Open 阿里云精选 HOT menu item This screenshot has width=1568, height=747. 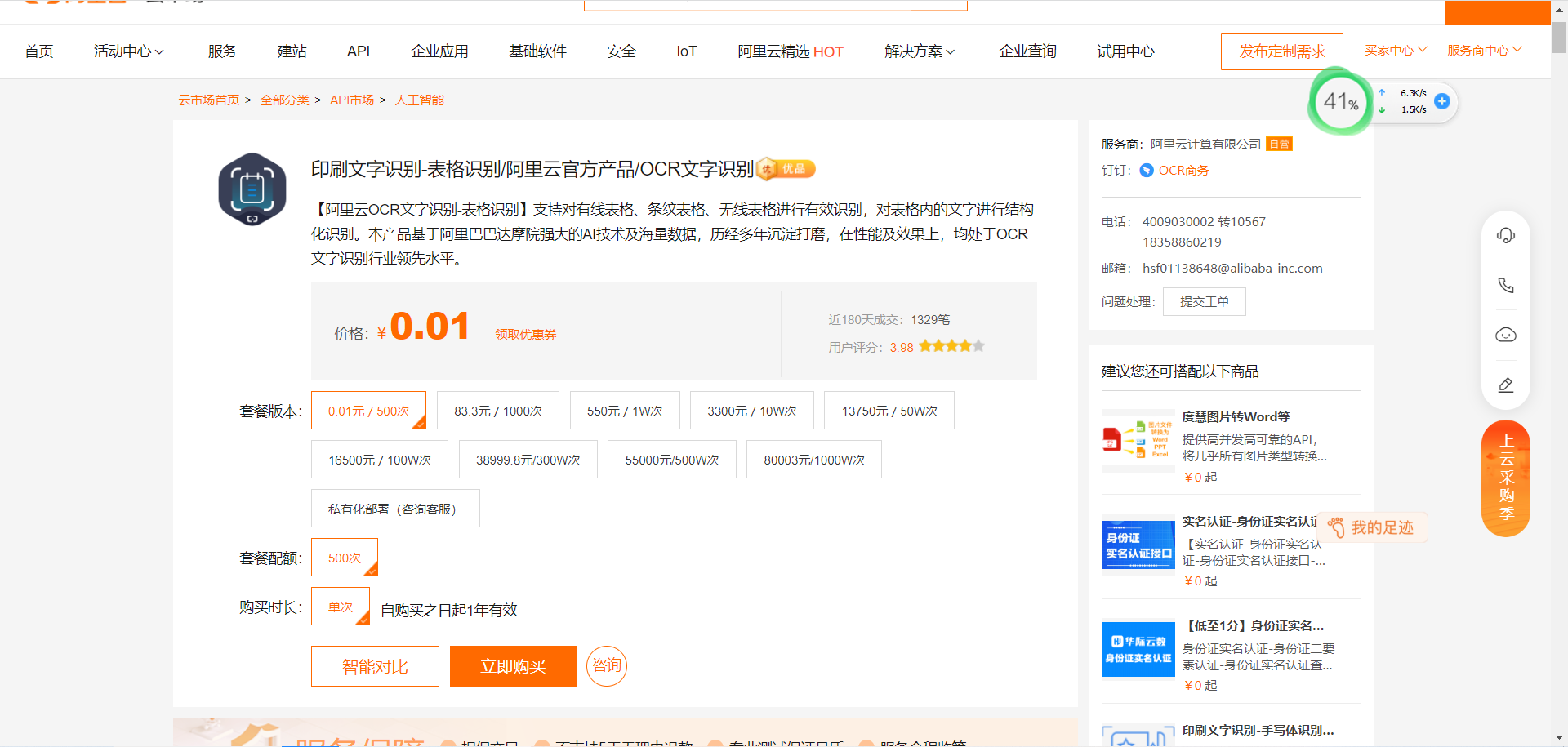[x=791, y=51]
